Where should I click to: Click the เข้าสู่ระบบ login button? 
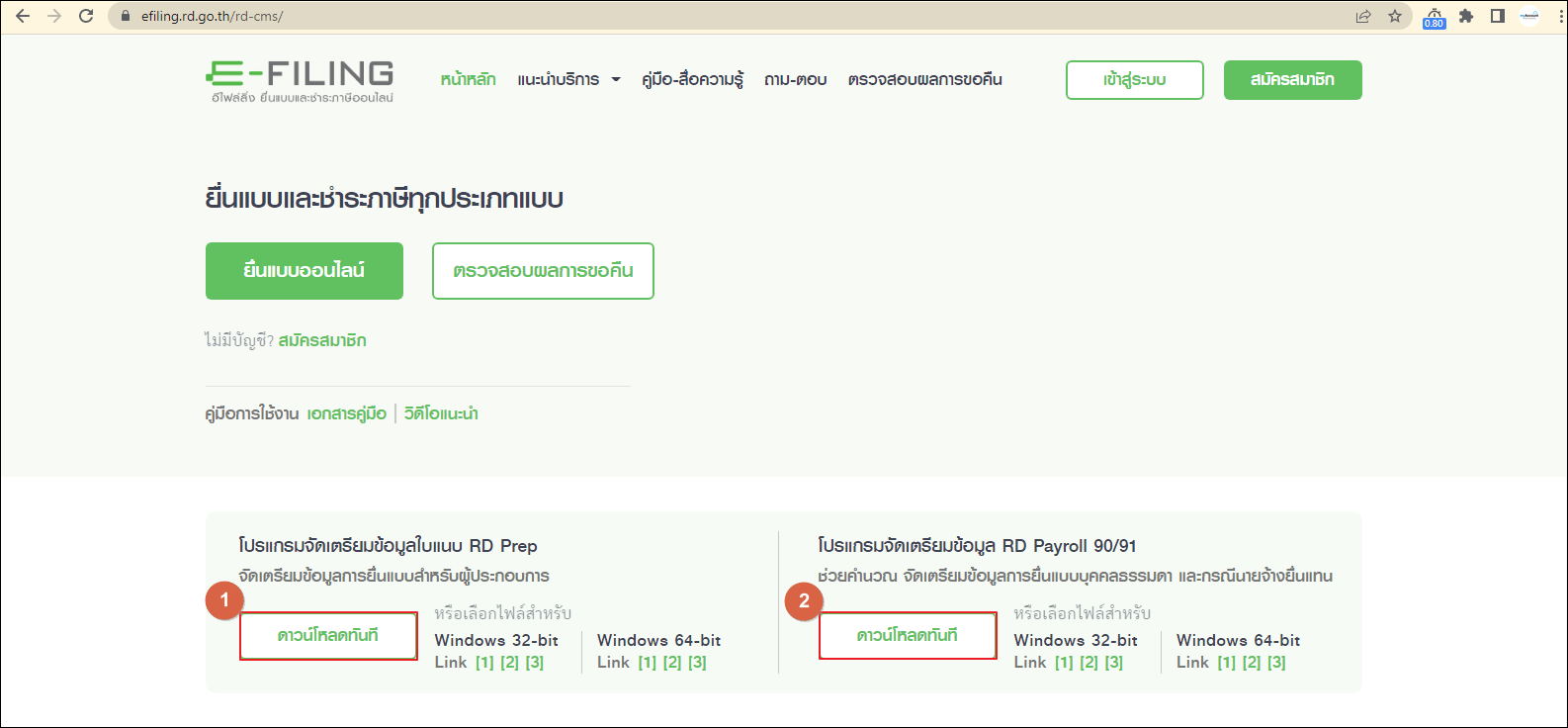click(x=1135, y=80)
